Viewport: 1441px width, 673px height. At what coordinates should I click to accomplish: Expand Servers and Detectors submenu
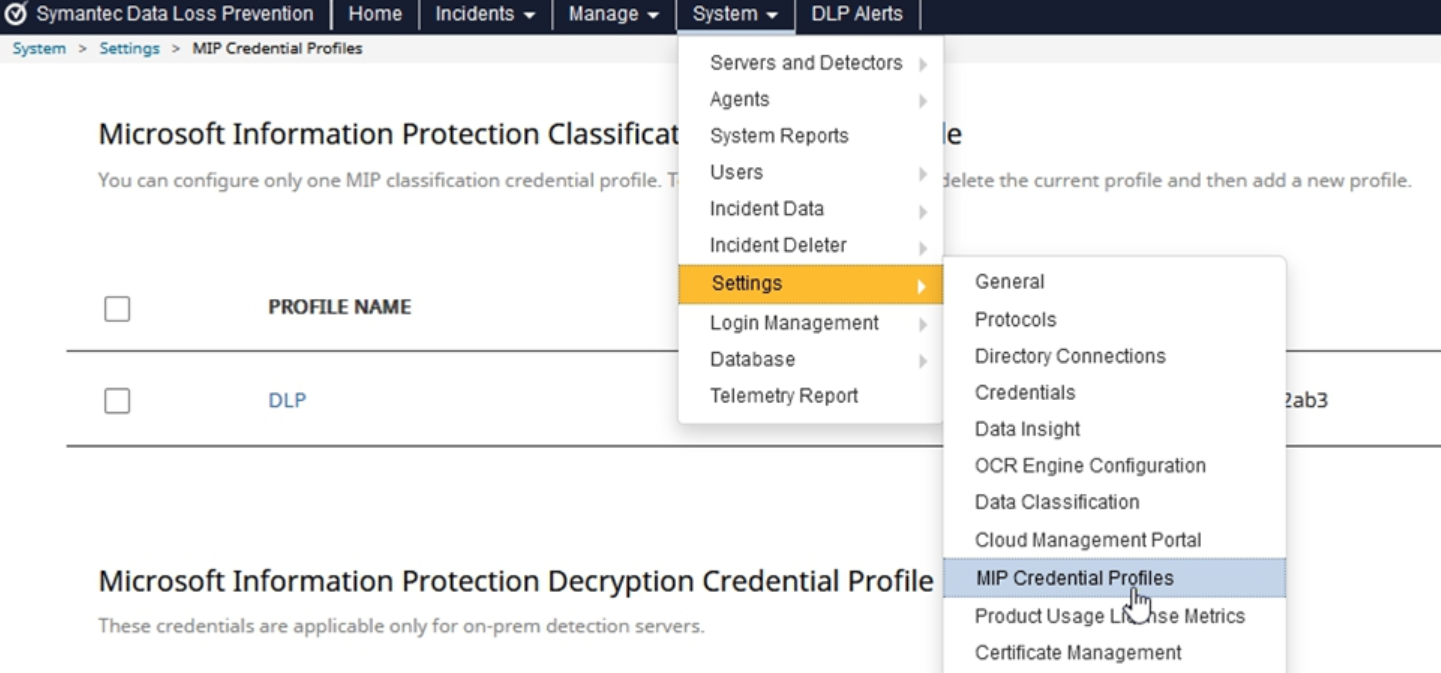[x=810, y=63]
